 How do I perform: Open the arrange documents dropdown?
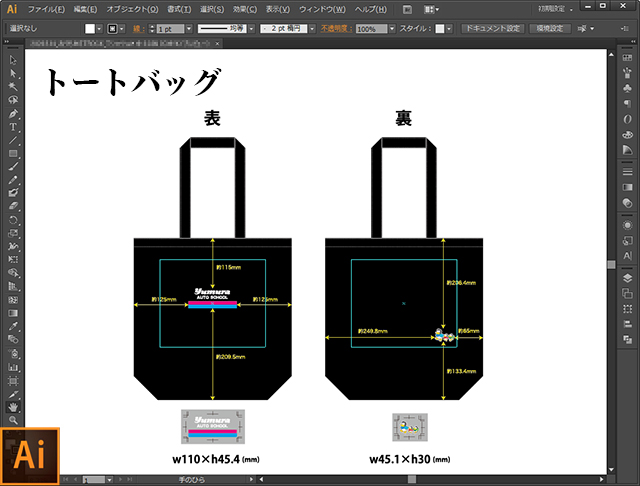pyautogui.click(x=431, y=9)
